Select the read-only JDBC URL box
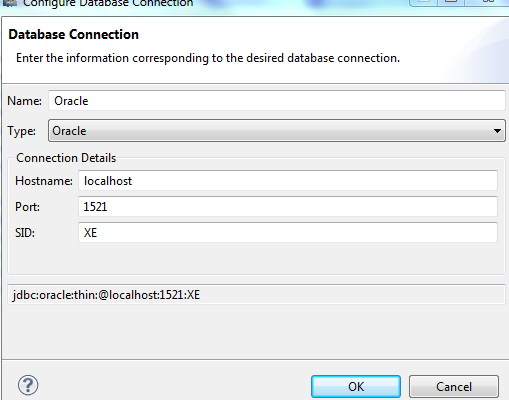 pyautogui.click(x=256, y=295)
